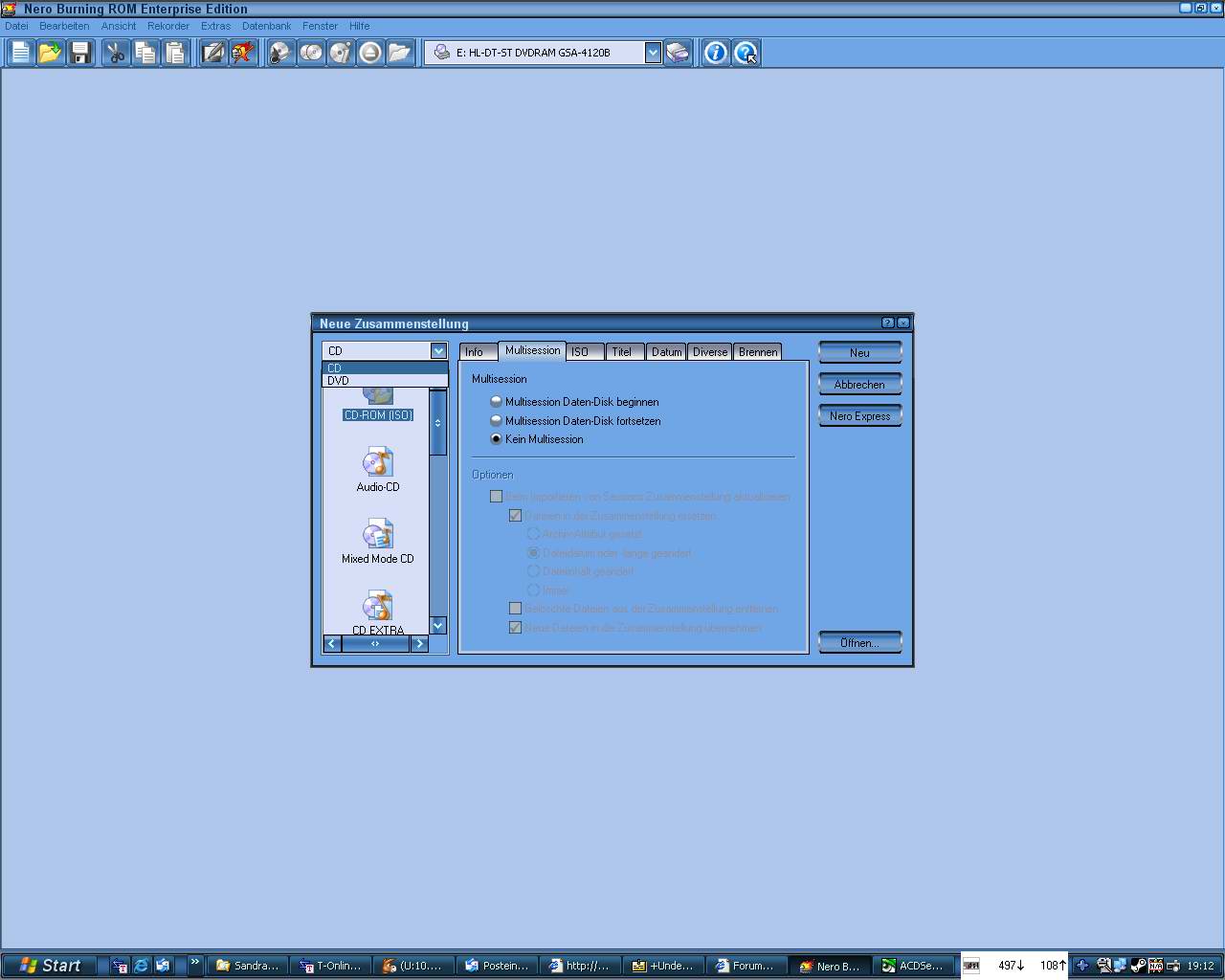Viewport: 1225px width, 980px height.
Task: Select the Audio-CD compilation type
Action: (378, 470)
